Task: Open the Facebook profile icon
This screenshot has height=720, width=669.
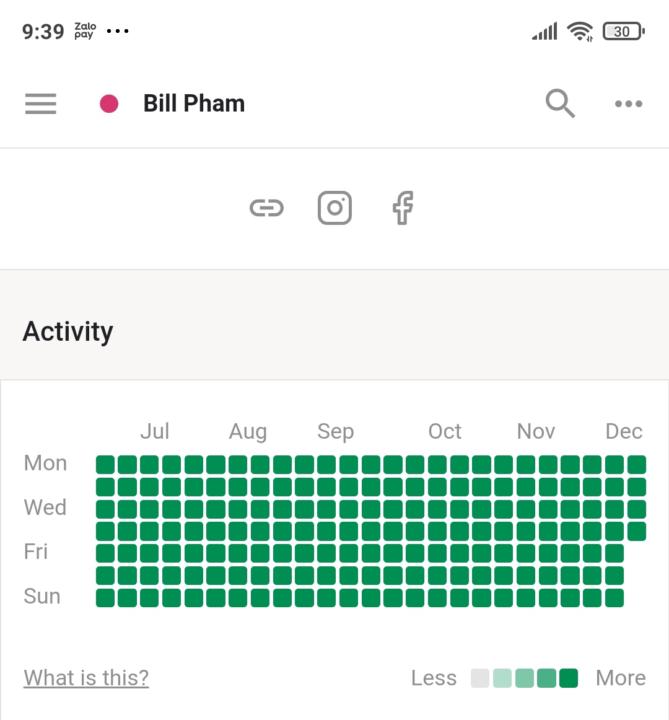Action: pyautogui.click(x=402, y=208)
